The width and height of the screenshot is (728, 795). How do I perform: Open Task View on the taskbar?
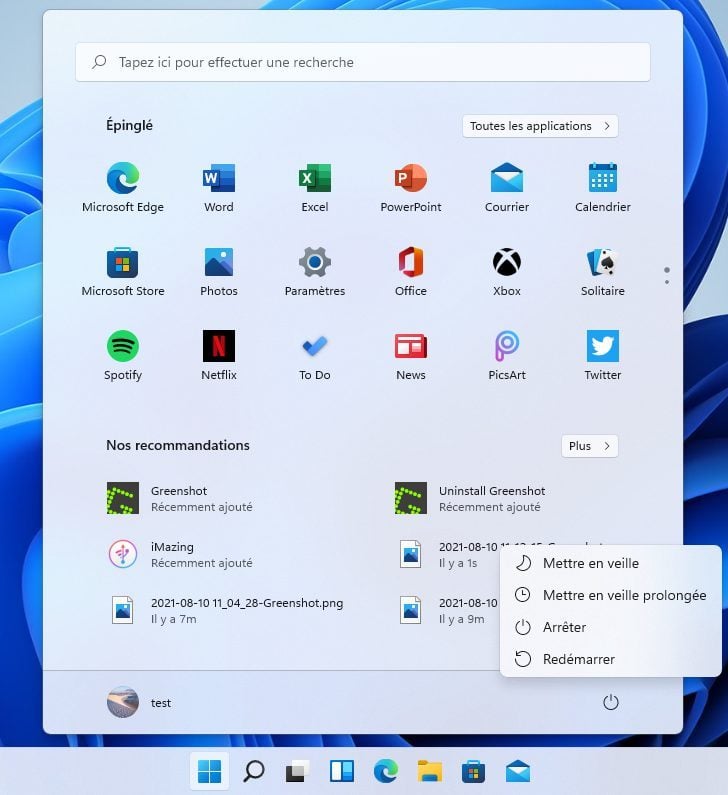(x=298, y=771)
